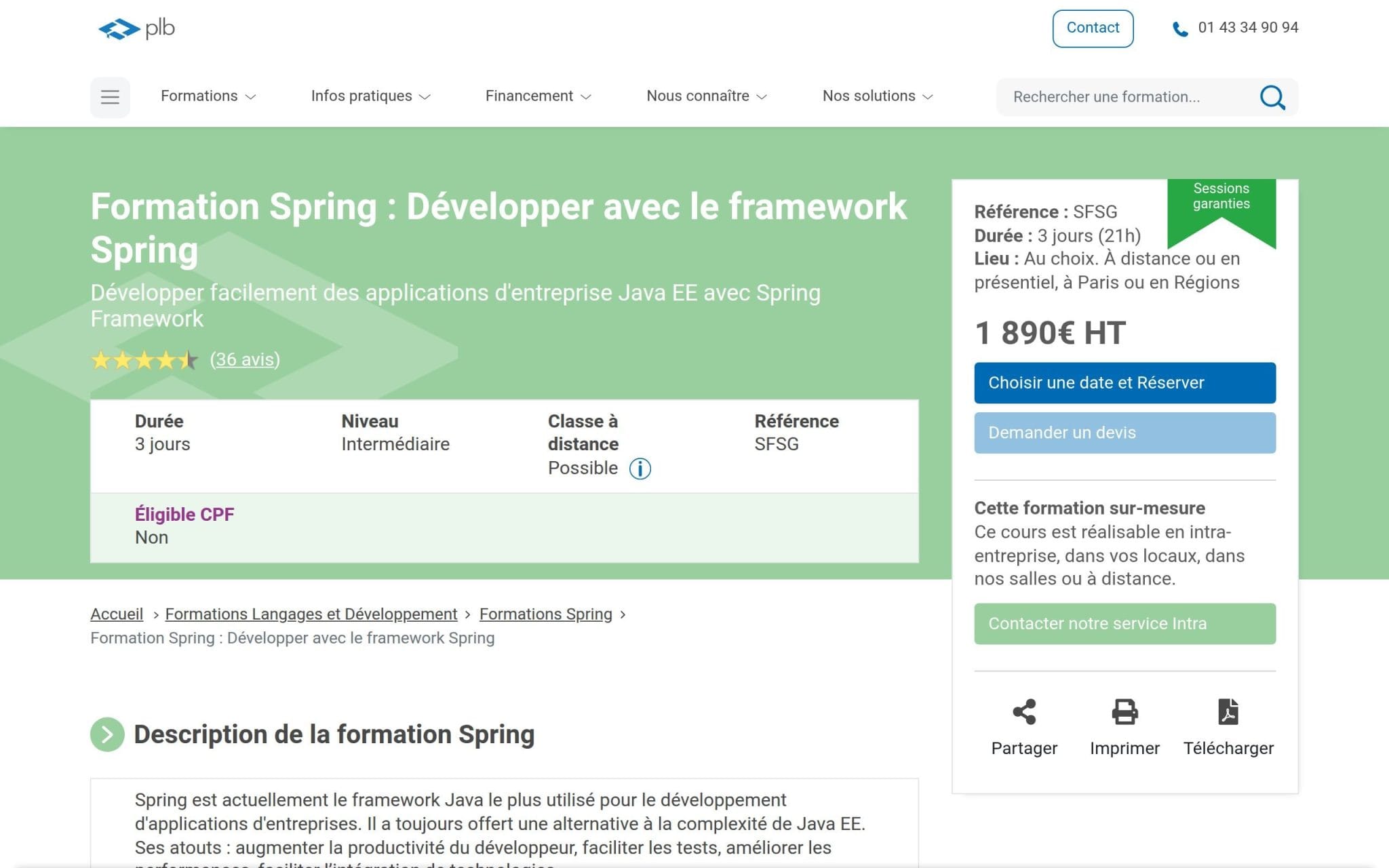
Task: Click the Référence SFSG value in table
Action: [777, 444]
